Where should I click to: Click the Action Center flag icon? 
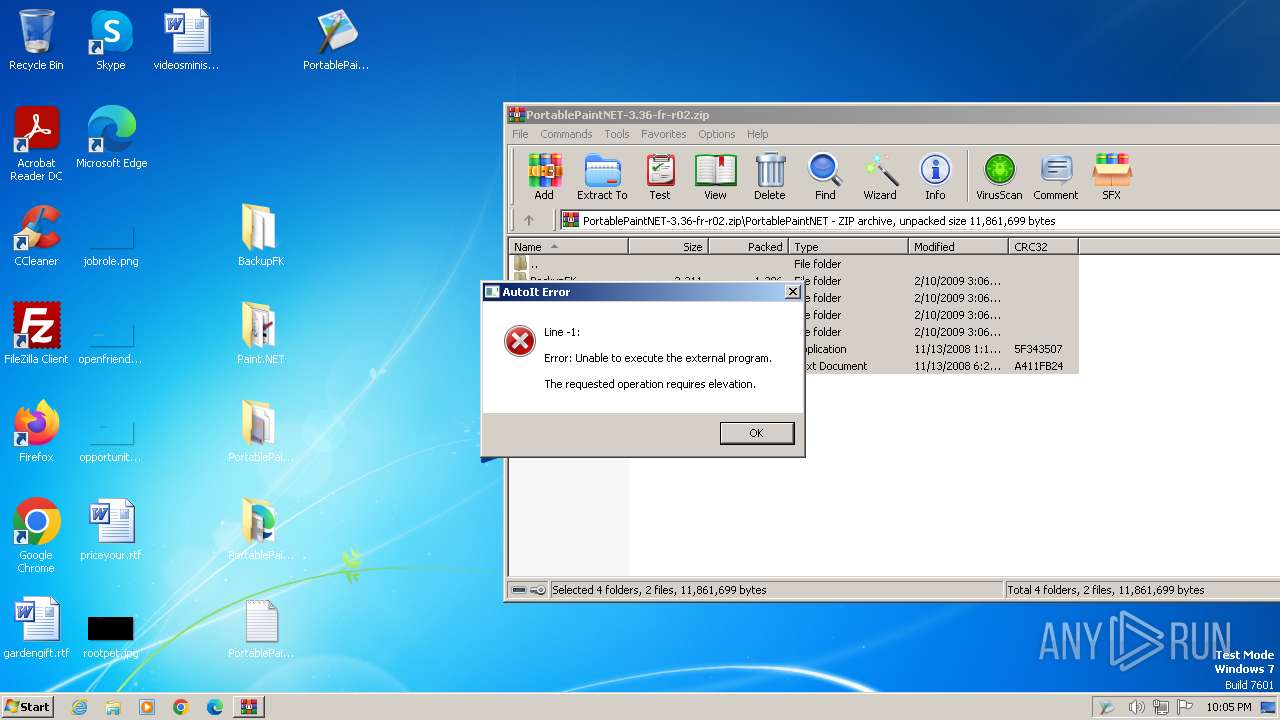coord(1183,707)
